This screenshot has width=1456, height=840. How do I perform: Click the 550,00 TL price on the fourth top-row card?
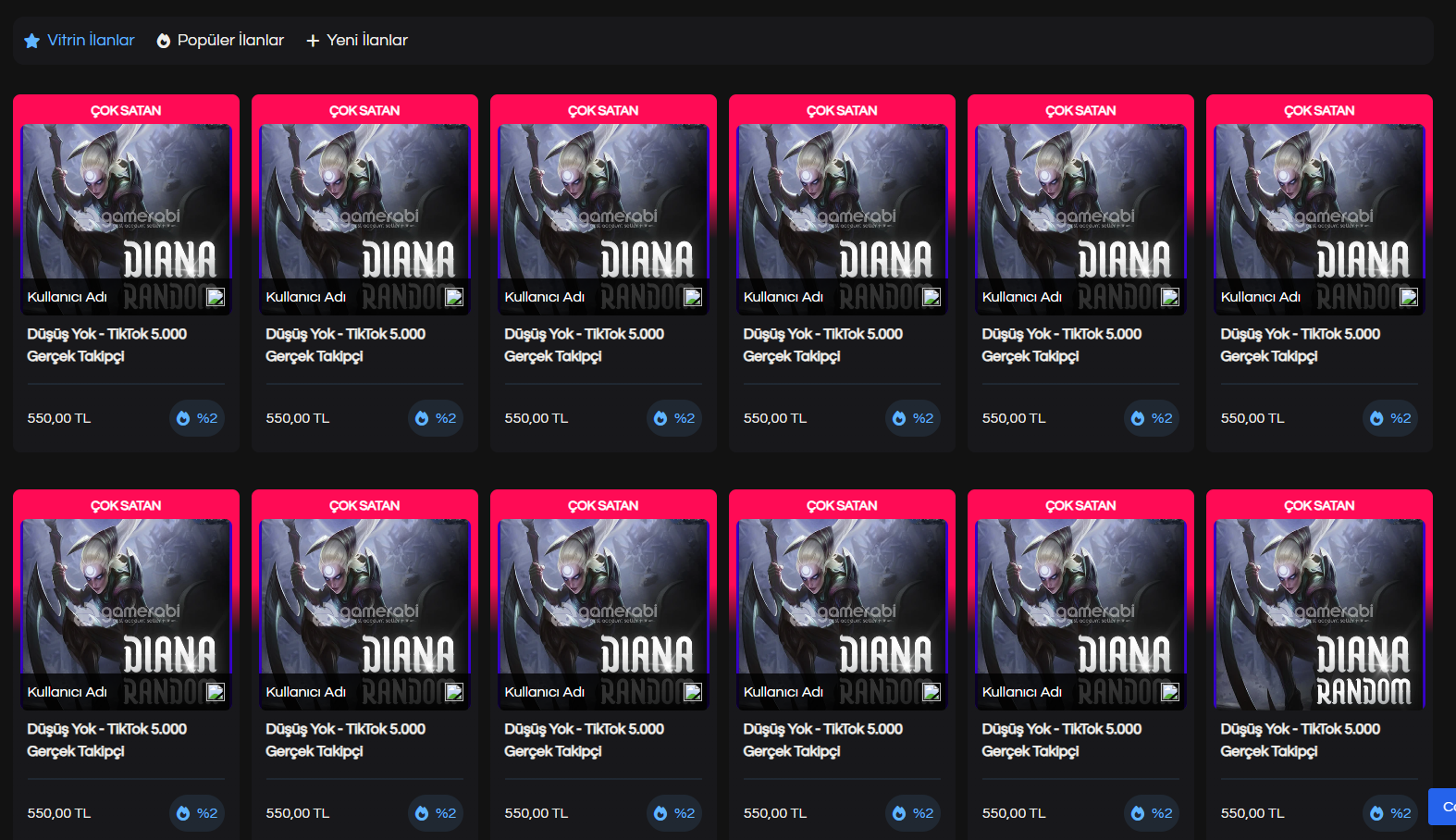coord(775,418)
